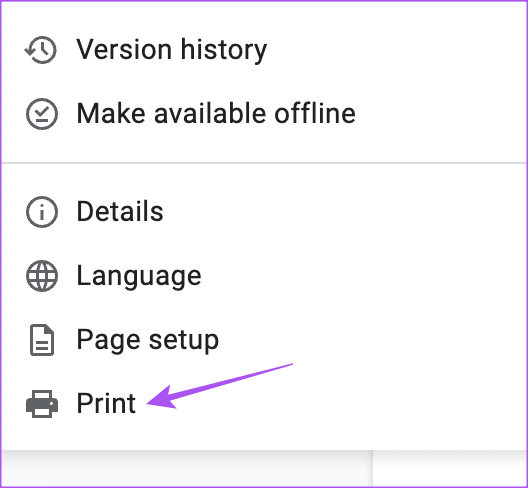Screen dimensions: 528x488
Task: Select Make available offline
Action: (216, 113)
